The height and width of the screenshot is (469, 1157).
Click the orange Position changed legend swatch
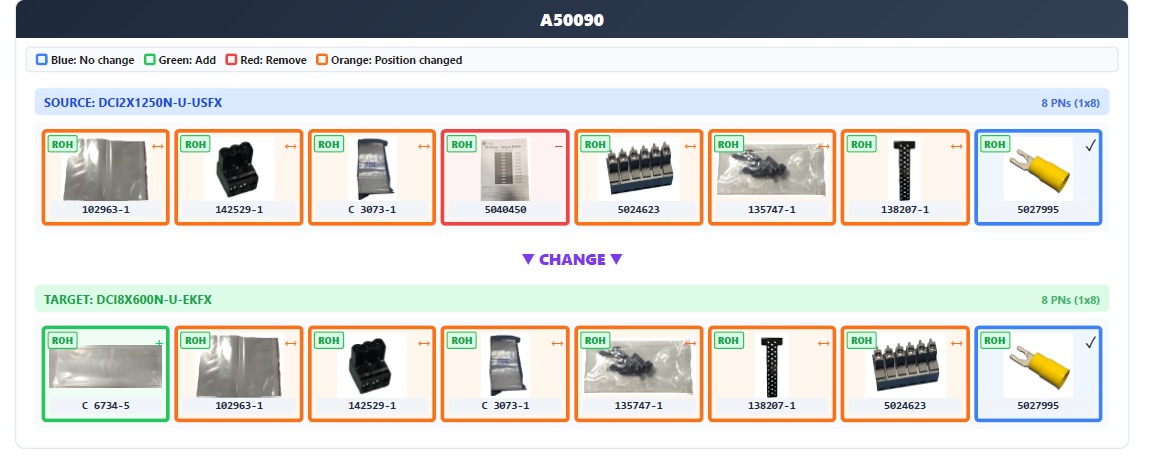click(321, 60)
